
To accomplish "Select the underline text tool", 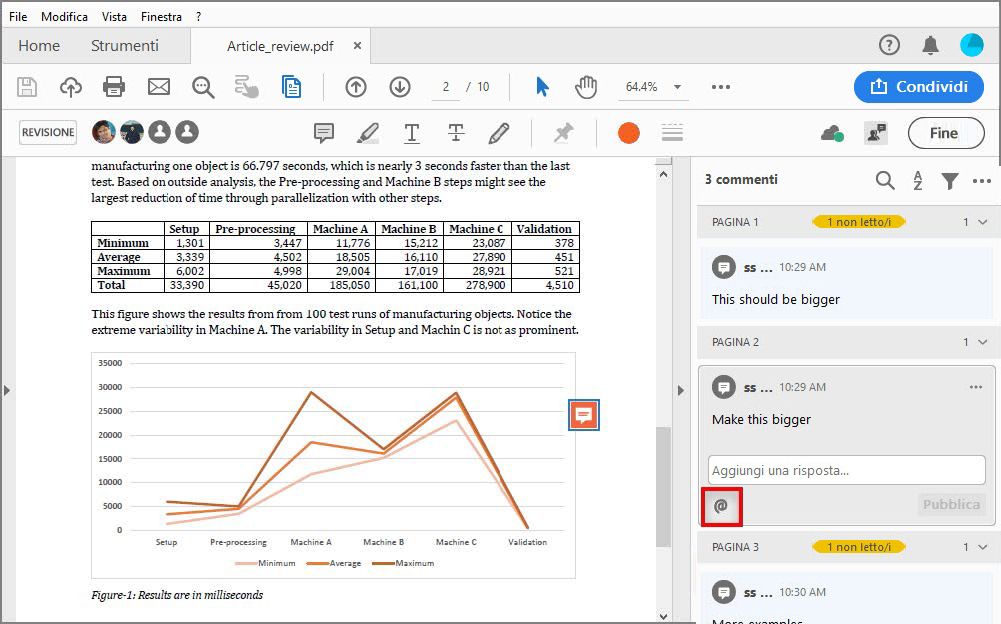I will (412, 133).
